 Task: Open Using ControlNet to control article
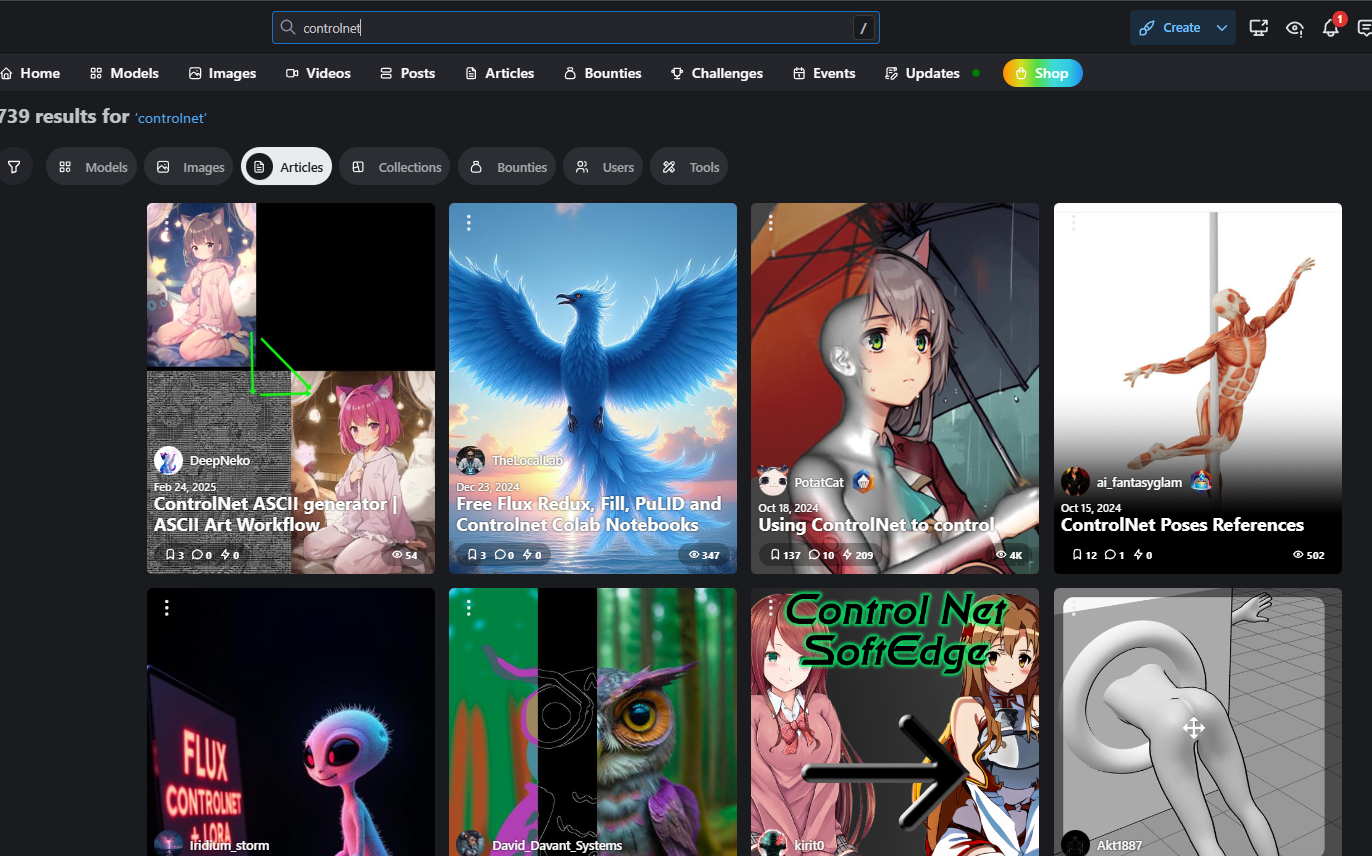pyautogui.click(x=876, y=524)
